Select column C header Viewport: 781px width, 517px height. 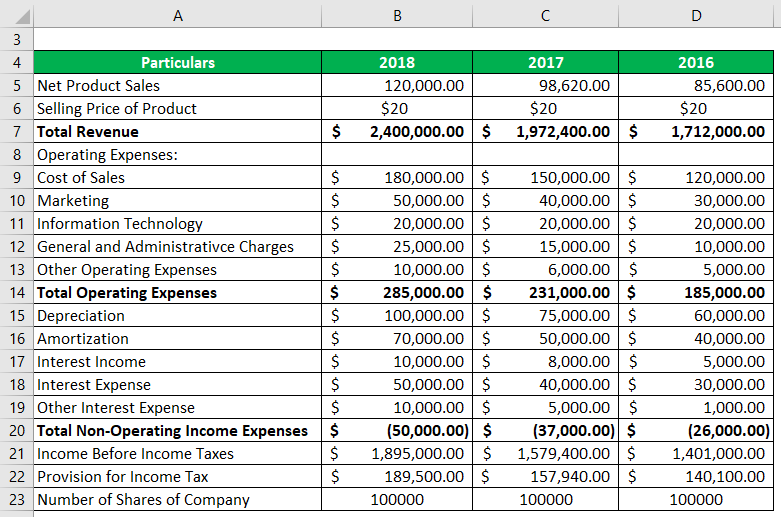545,15
